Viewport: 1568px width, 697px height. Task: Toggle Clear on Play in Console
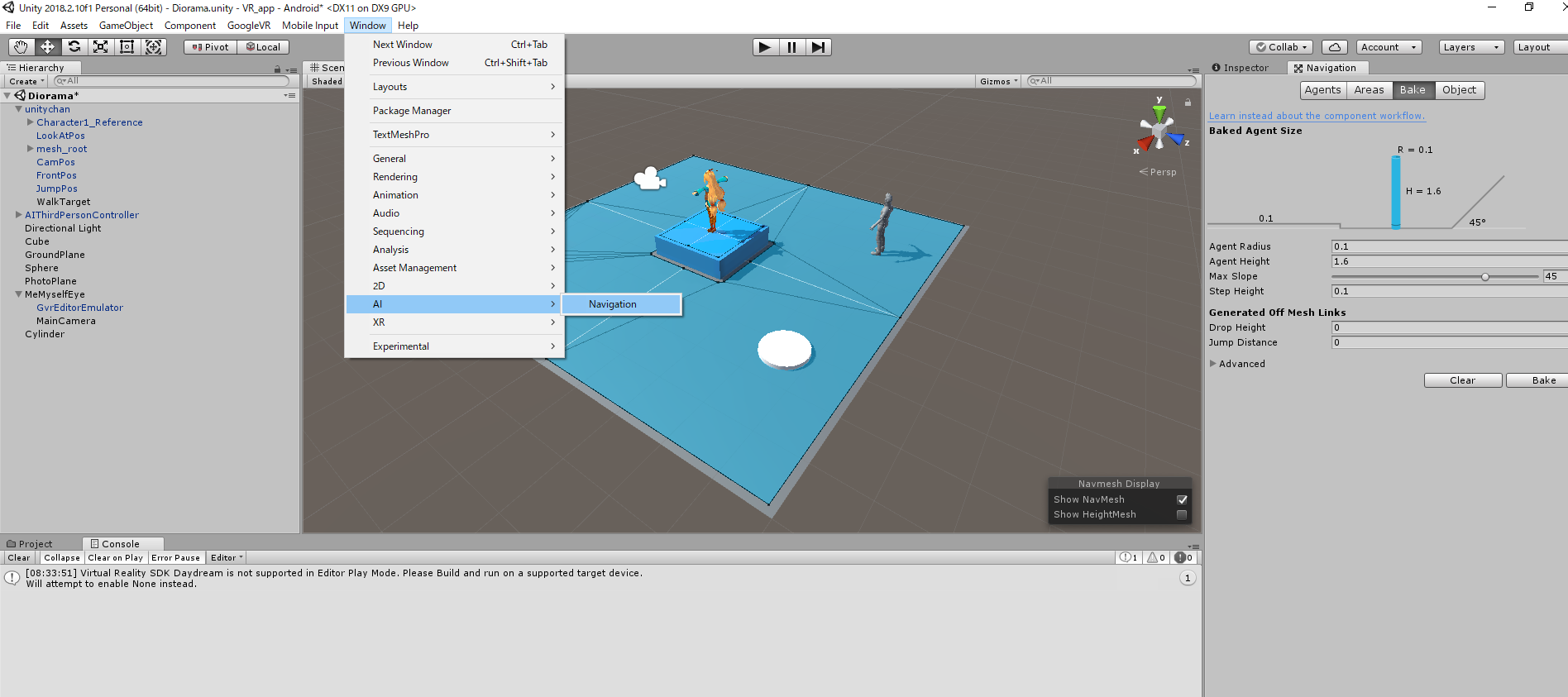point(116,557)
